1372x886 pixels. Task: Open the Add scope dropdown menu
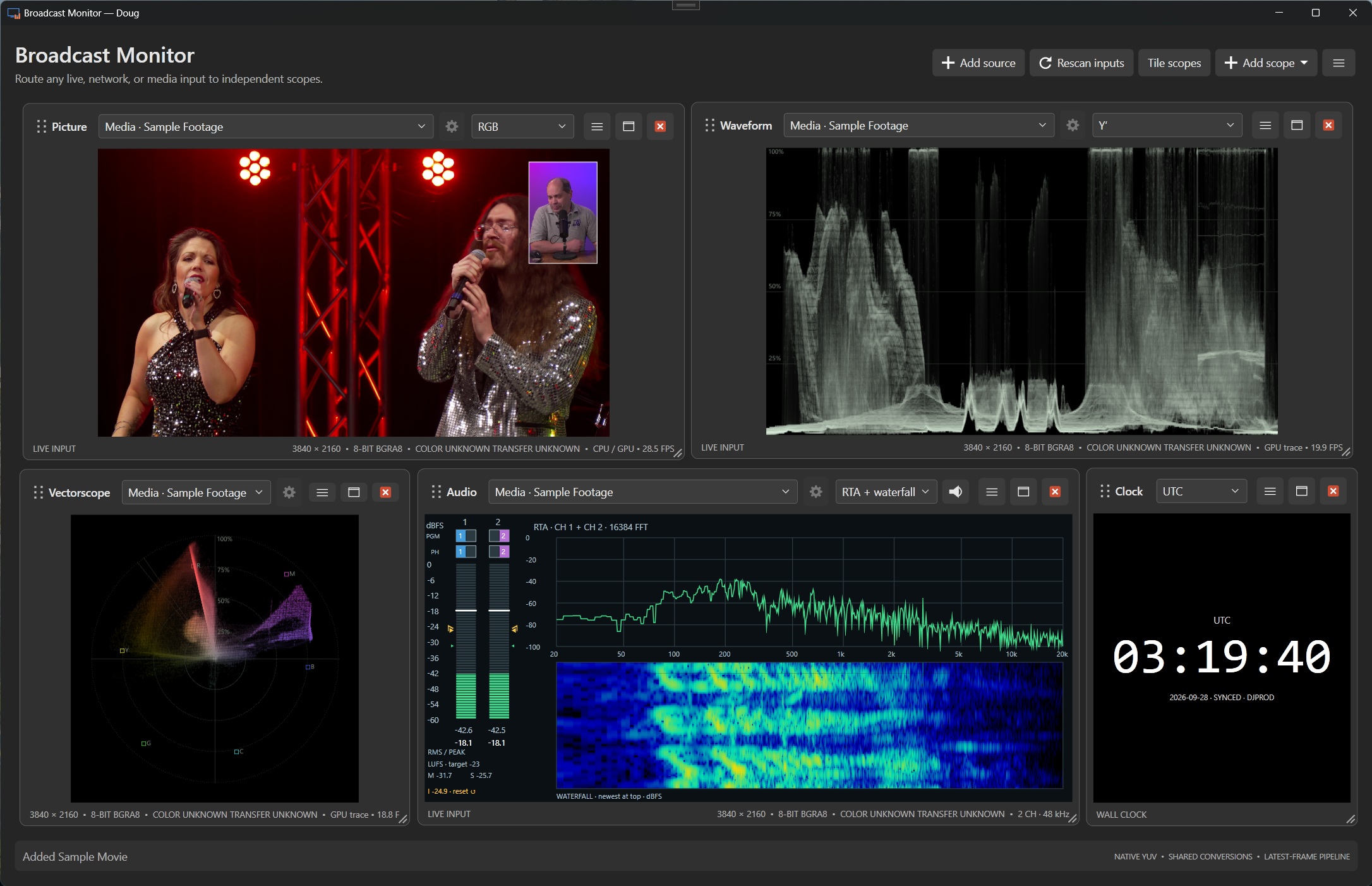click(1266, 63)
